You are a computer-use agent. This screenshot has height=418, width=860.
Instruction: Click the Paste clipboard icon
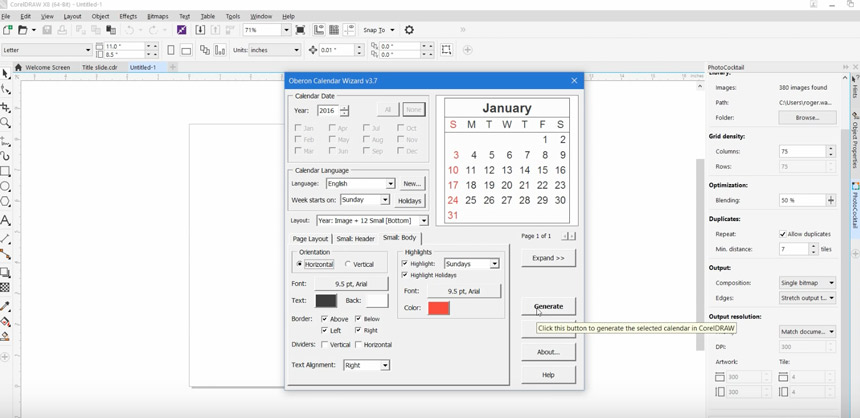point(111,30)
